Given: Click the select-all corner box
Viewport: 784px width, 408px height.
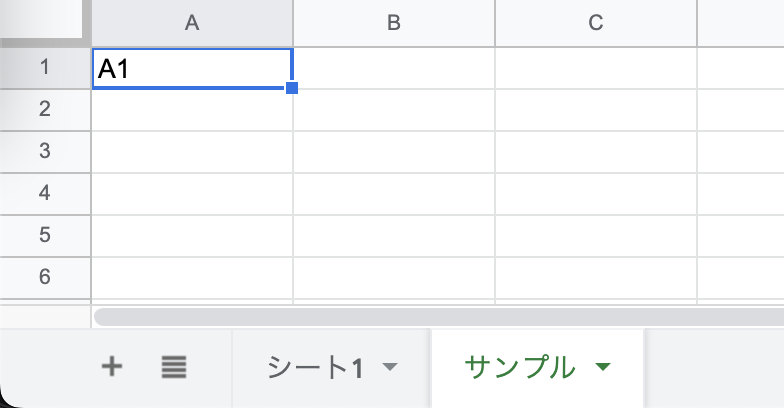Looking at the screenshot, I should point(44,23).
